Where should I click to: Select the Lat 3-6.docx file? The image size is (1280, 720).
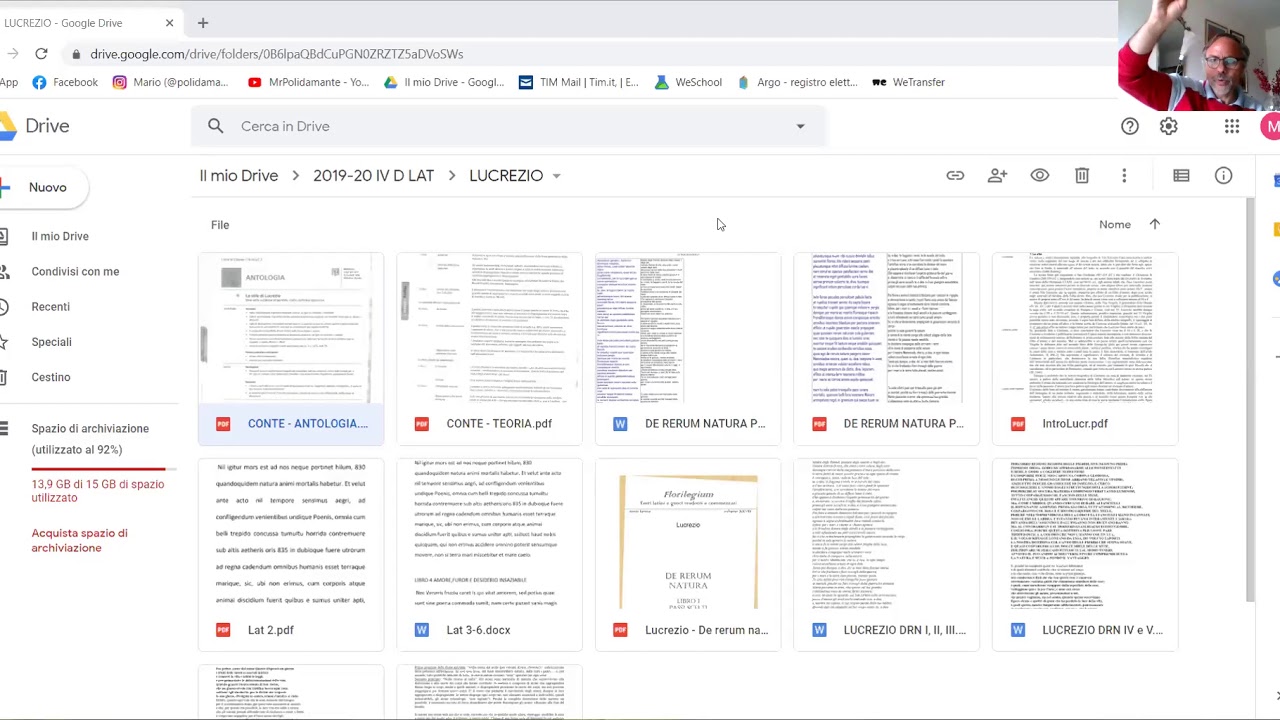click(x=489, y=555)
